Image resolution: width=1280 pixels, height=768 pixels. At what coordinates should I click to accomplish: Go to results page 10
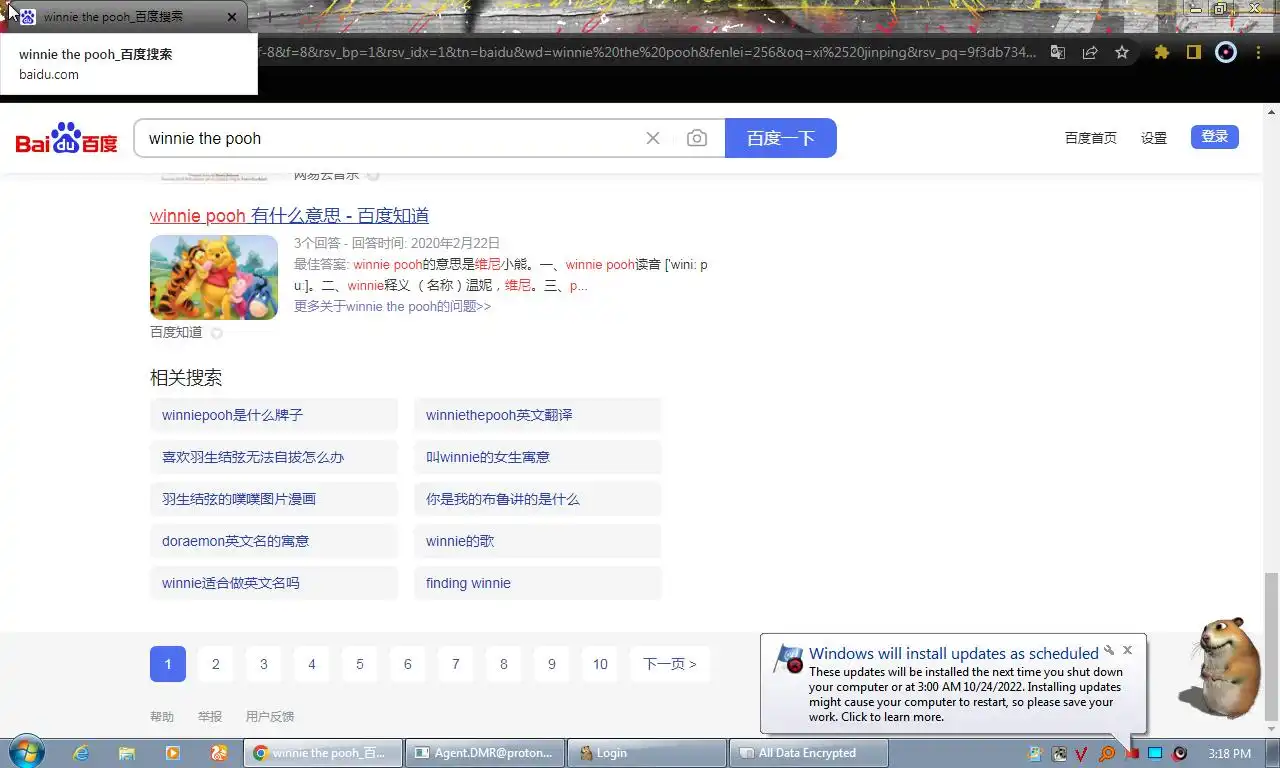pos(600,664)
